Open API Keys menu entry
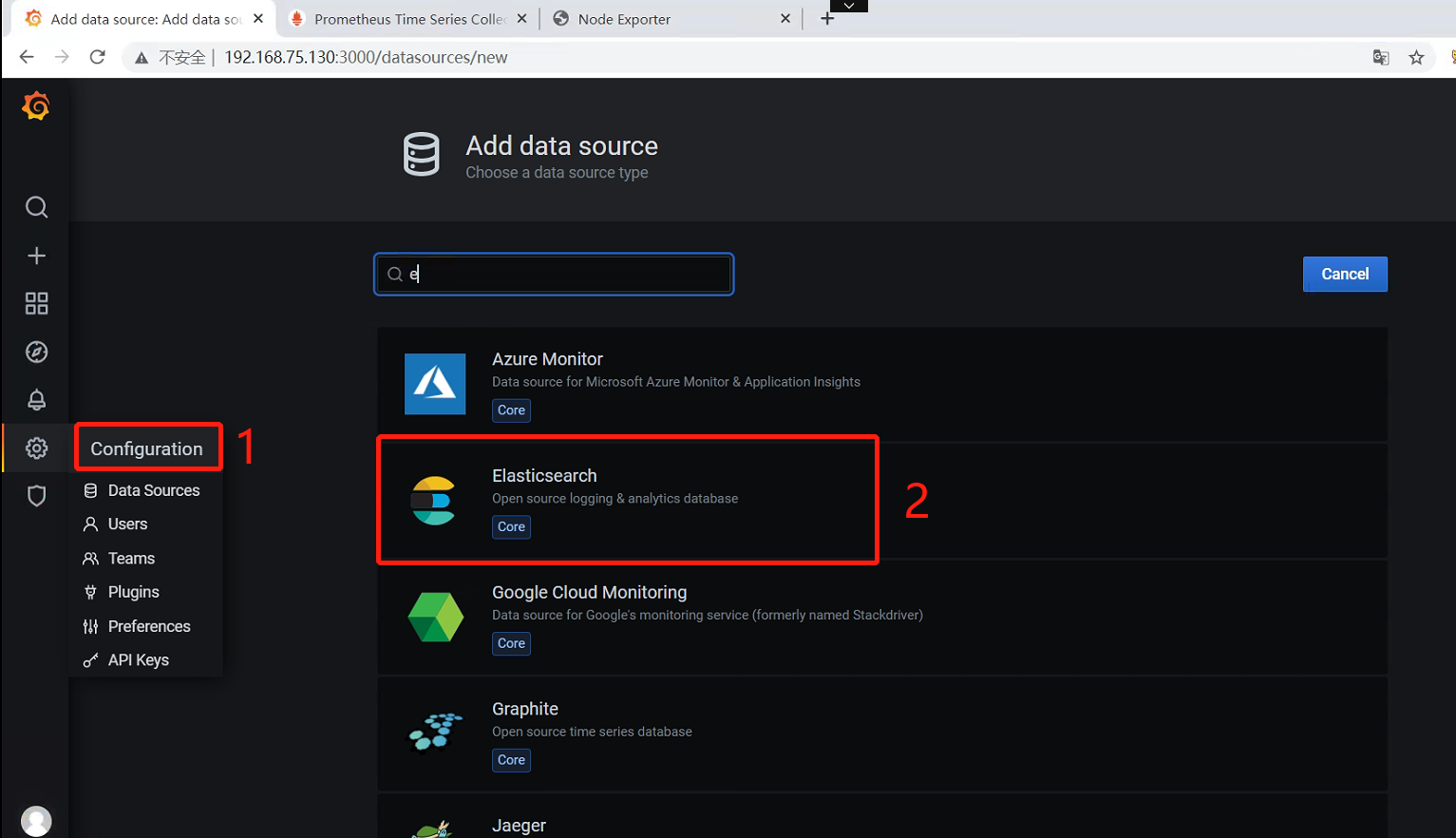Screen dimensions: 1456x838 coord(138,660)
